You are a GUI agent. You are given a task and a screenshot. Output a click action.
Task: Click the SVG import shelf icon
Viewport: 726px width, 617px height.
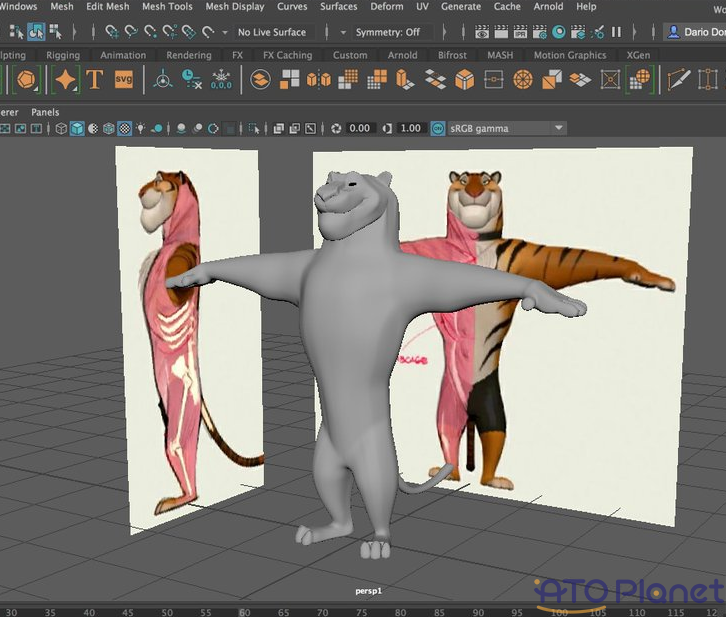[124, 79]
